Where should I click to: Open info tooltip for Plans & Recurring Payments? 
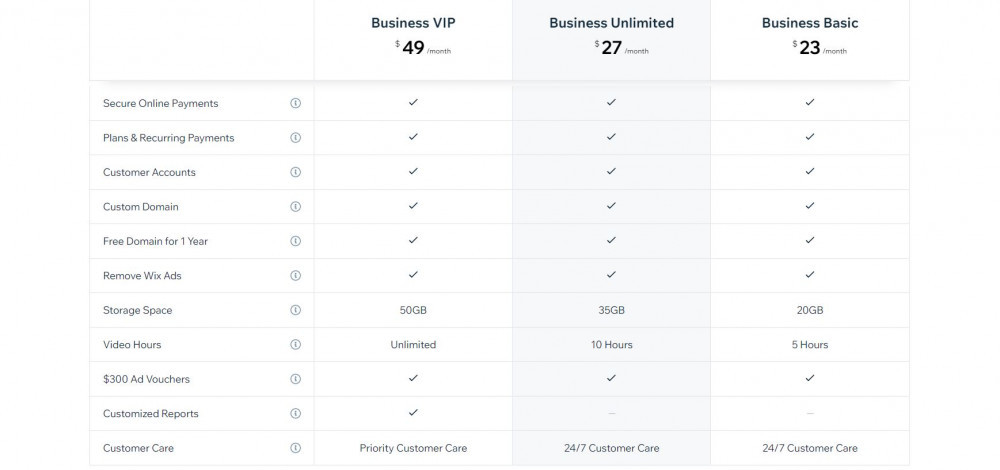coord(295,138)
